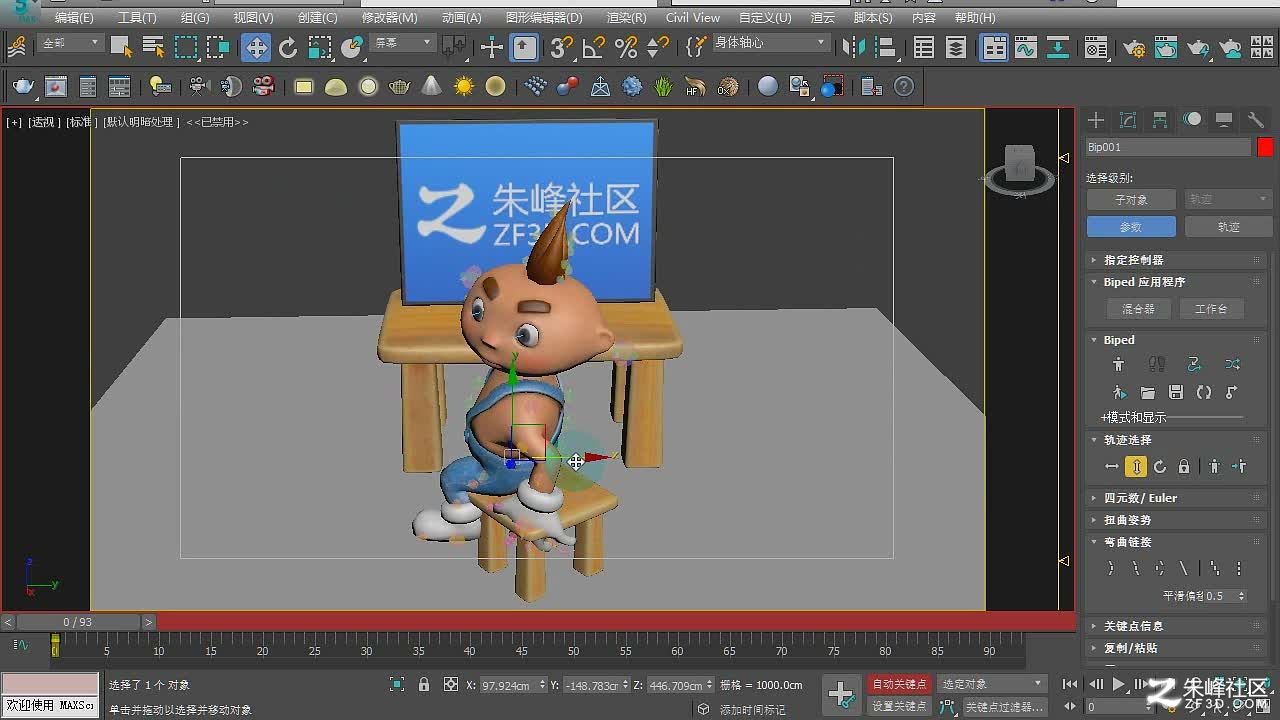Choose the rectangular selection region tool
Screen dimensions: 1280x720
tap(185, 47)
